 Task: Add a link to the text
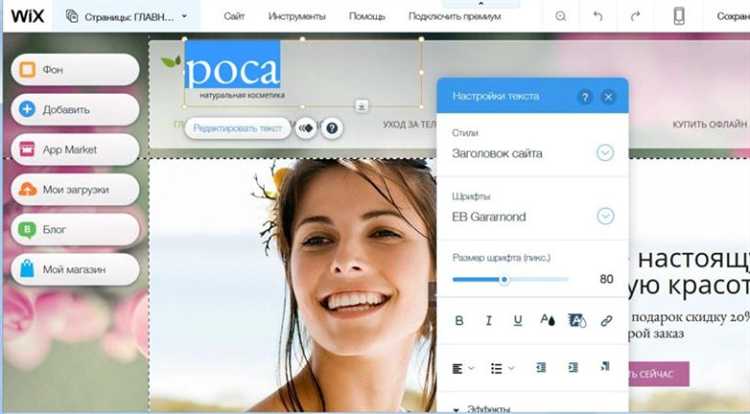pyautogui.click(x=606, y=321)
